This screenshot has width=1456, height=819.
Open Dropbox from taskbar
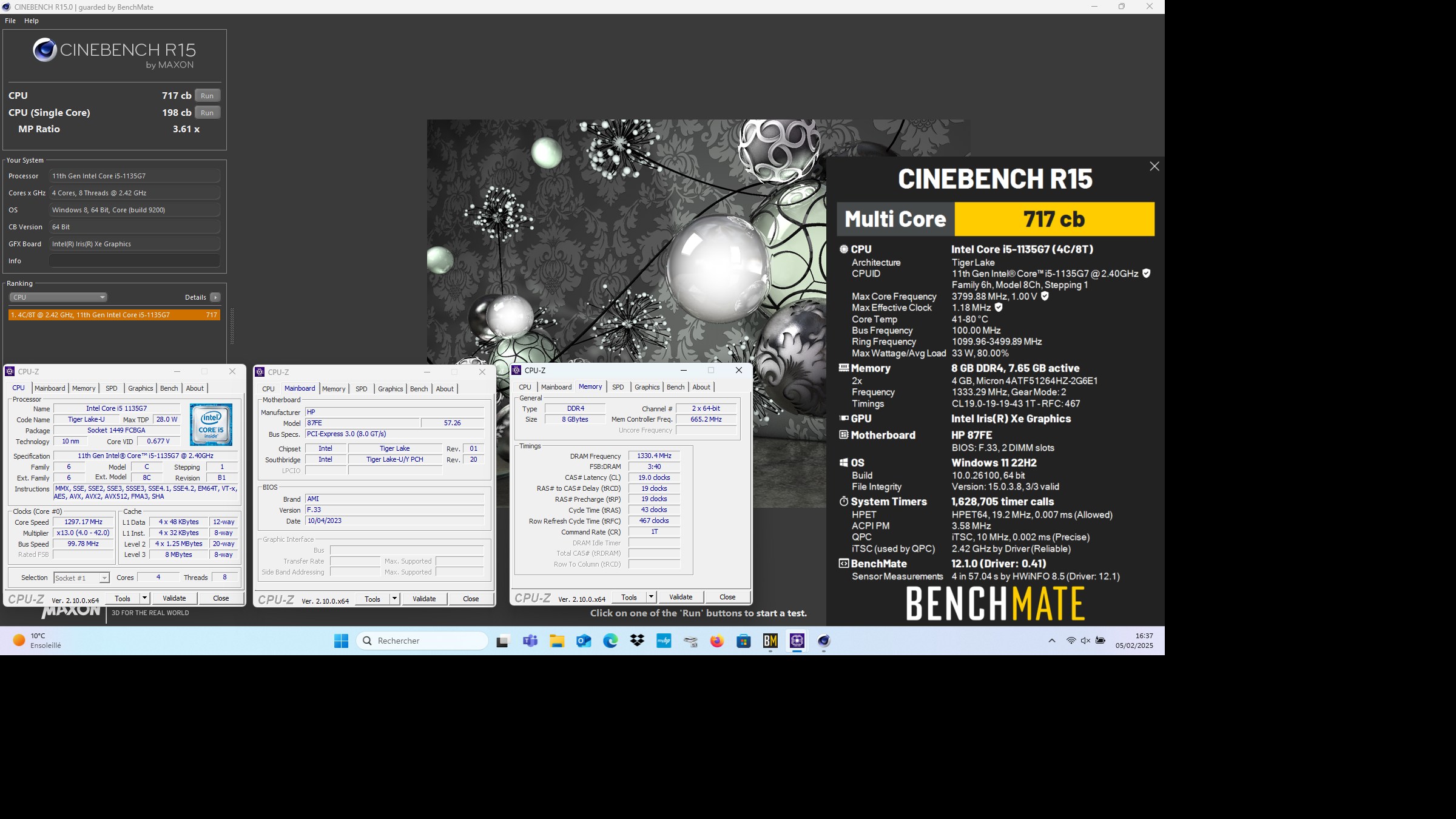click(x=637, y=641)
